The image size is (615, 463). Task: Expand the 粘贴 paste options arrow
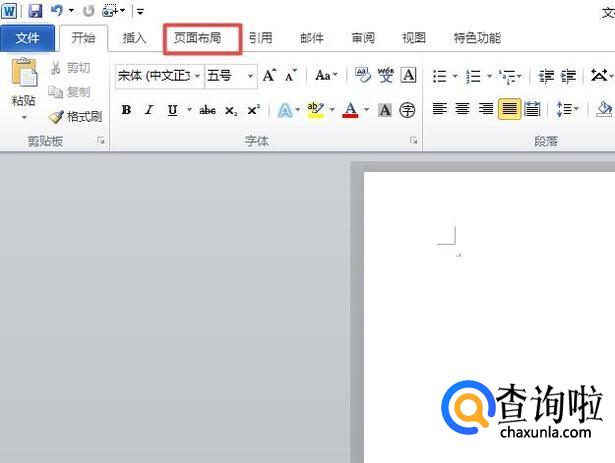(x=24, y=117)
